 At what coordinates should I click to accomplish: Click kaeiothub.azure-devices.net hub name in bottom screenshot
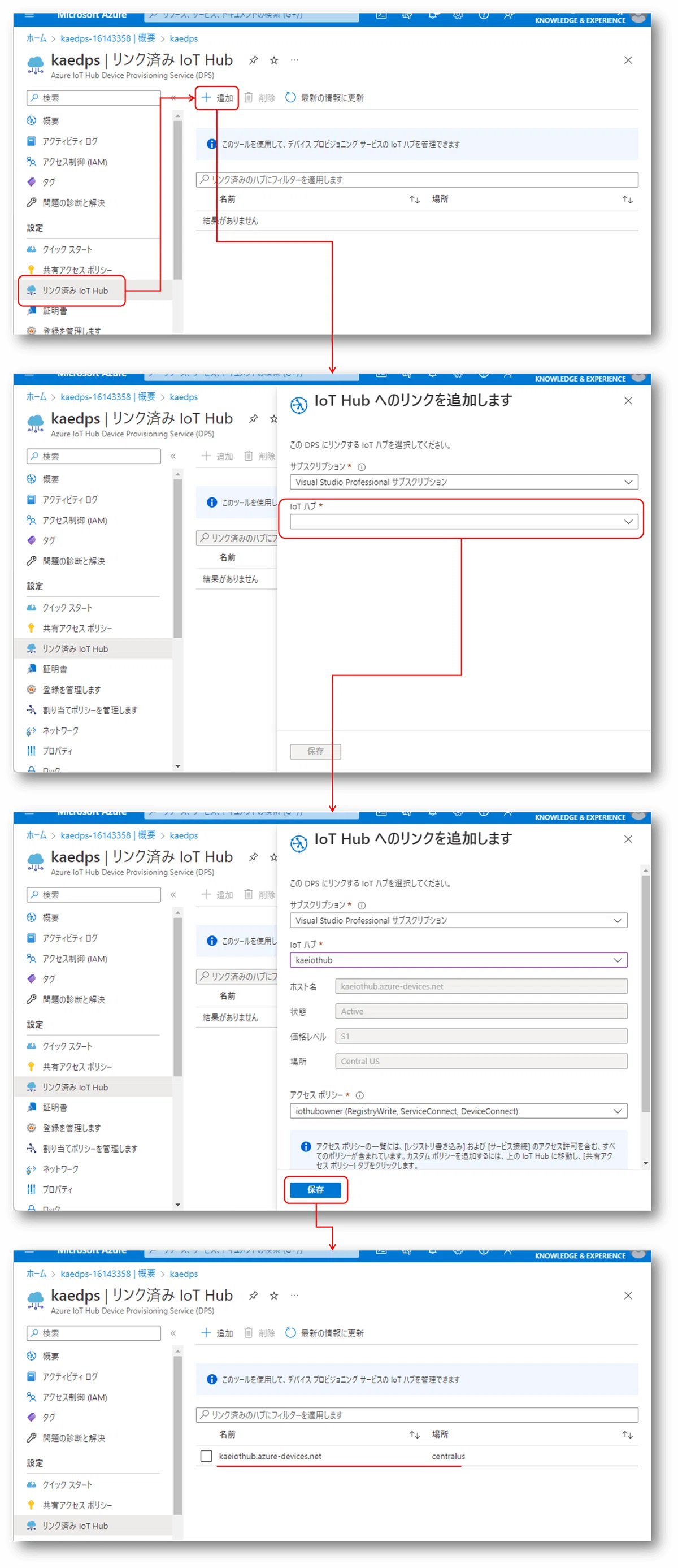click(x=270, y=1456)
